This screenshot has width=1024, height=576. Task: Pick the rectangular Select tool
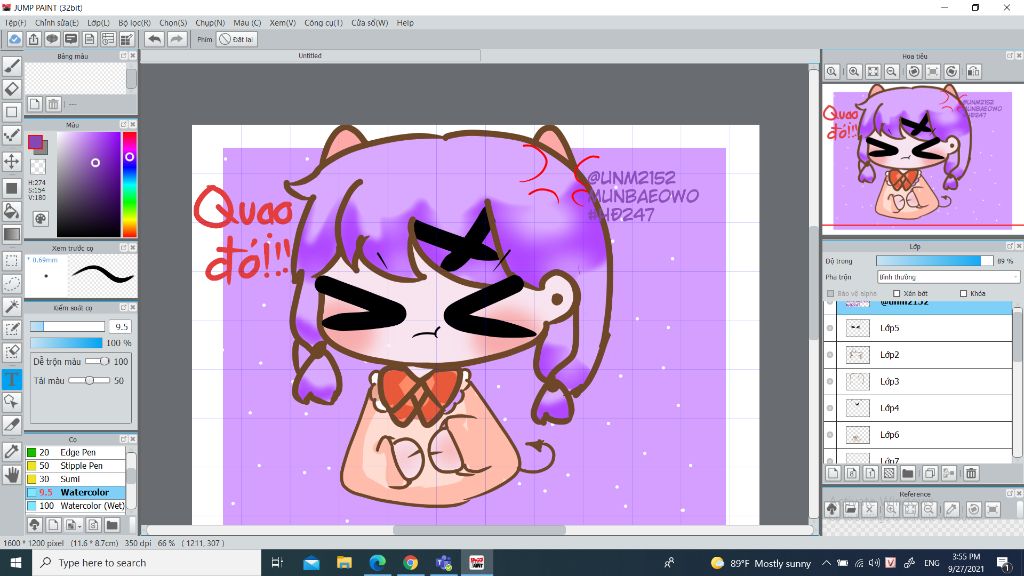[x=12, y=261]
